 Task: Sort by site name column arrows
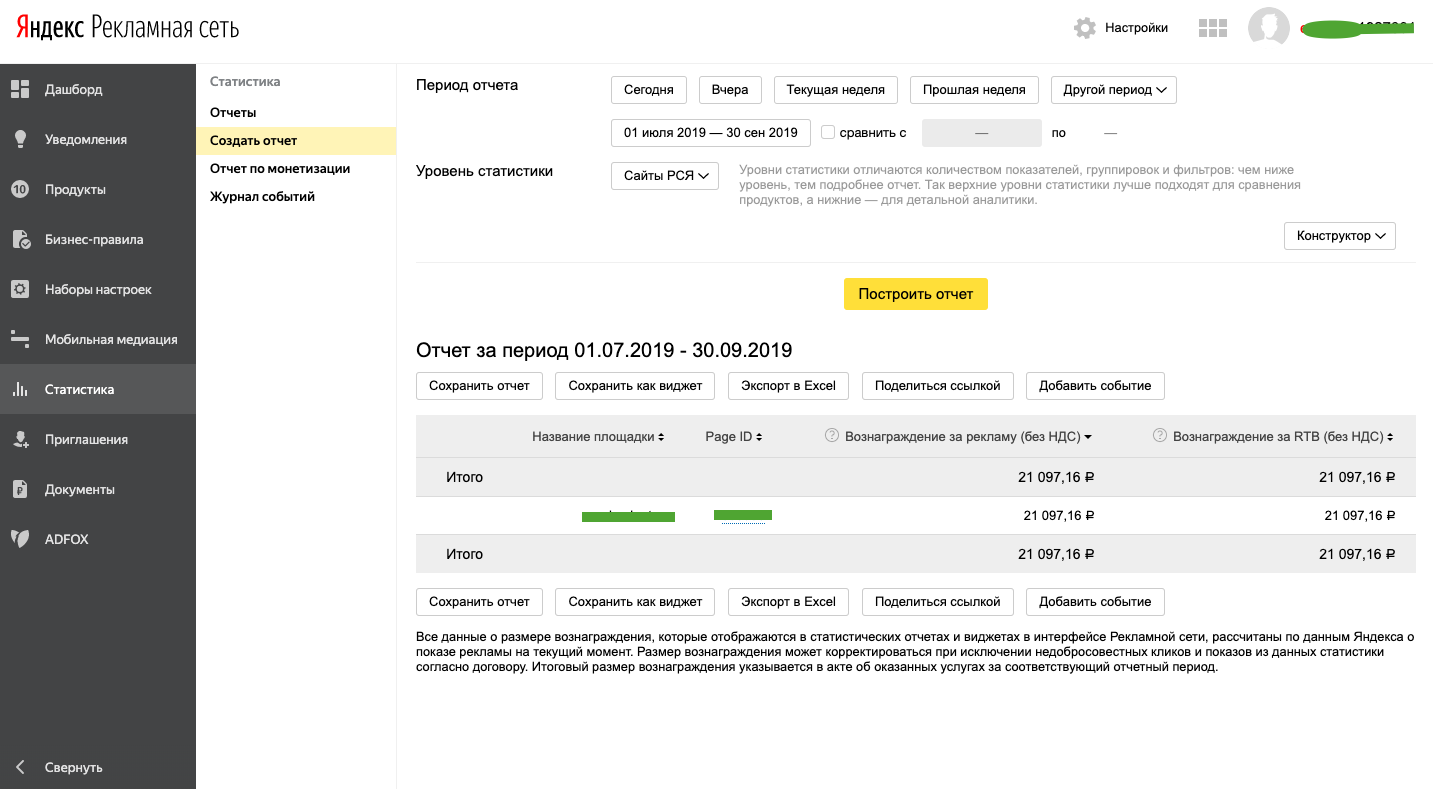click(661, 437)
